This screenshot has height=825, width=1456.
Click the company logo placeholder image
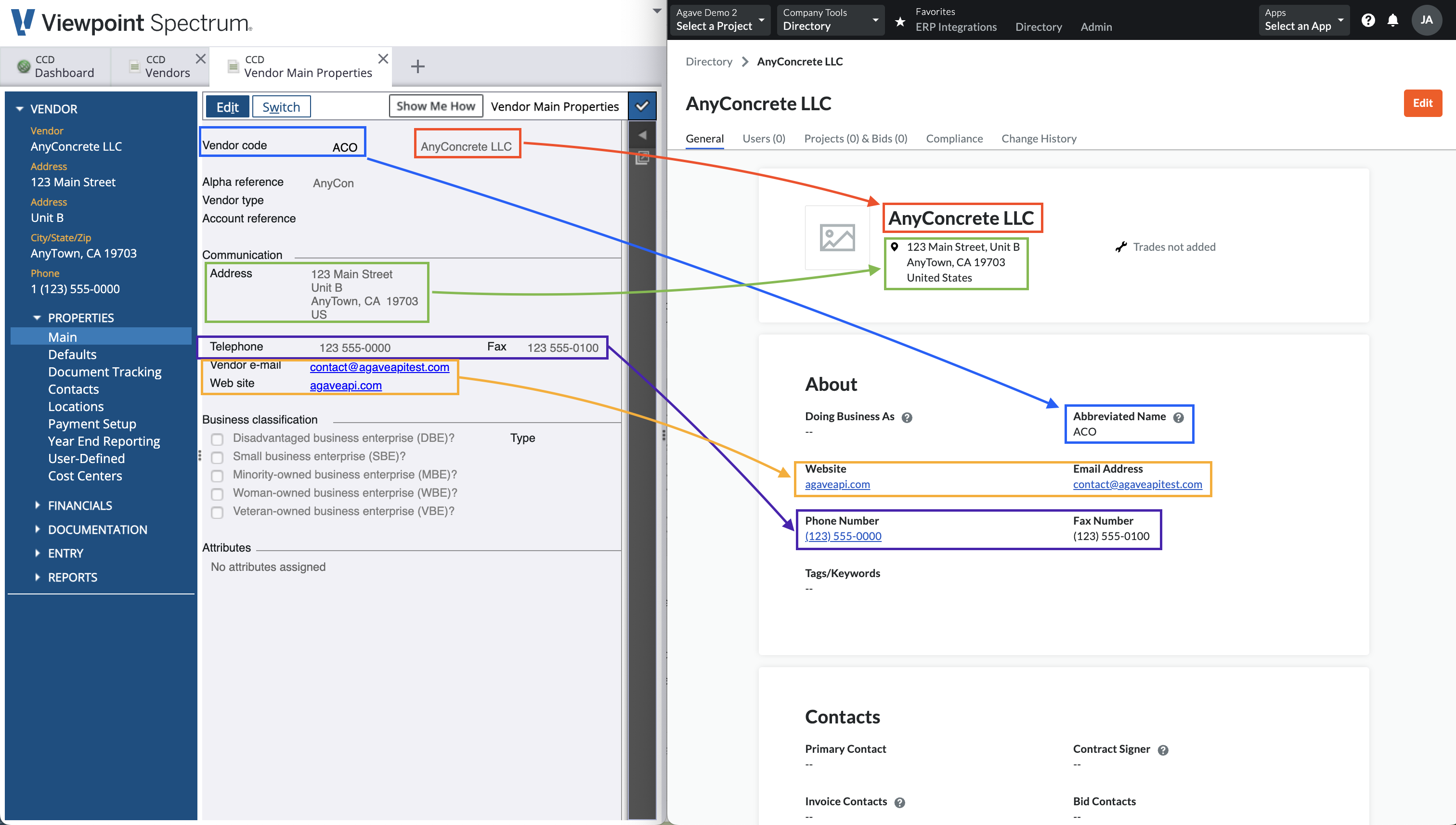point(836,237)
